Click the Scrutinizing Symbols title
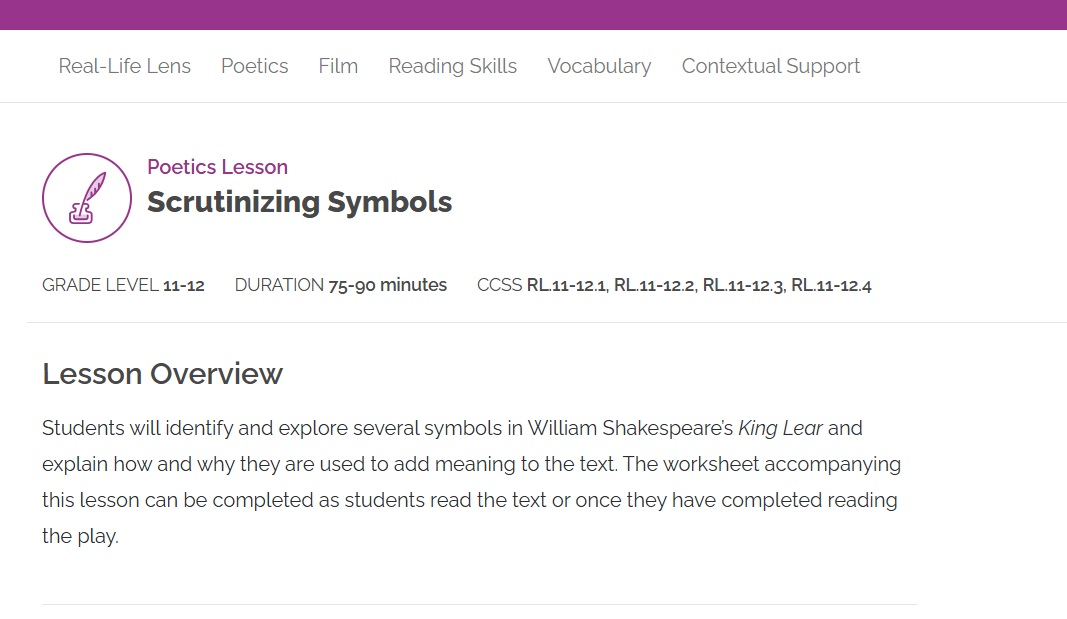 tap(299, 202)
